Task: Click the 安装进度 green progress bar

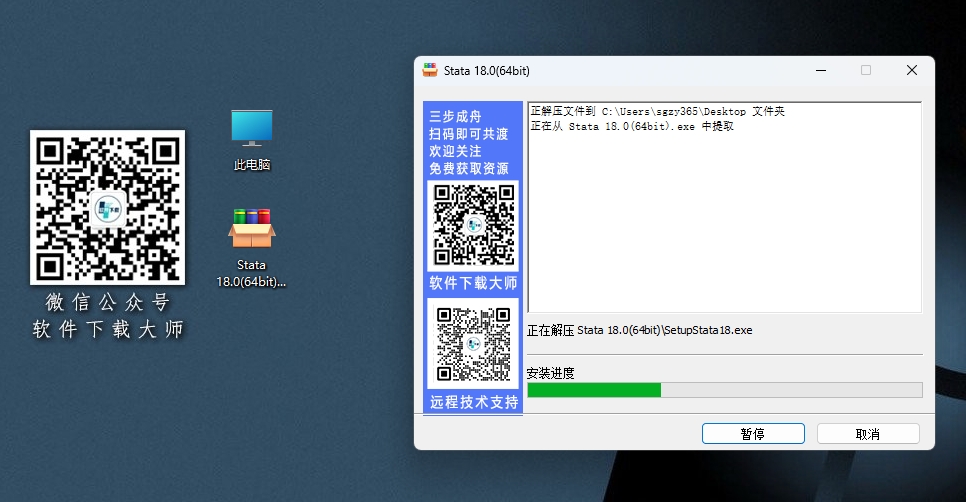Action: click(x=724, y=390)
